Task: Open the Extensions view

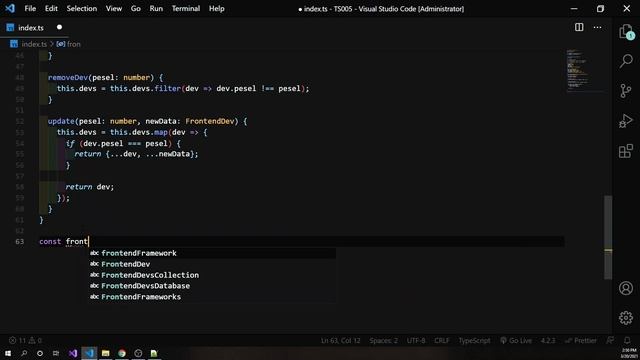Action: pyautogui.click(x=626, y=151)
